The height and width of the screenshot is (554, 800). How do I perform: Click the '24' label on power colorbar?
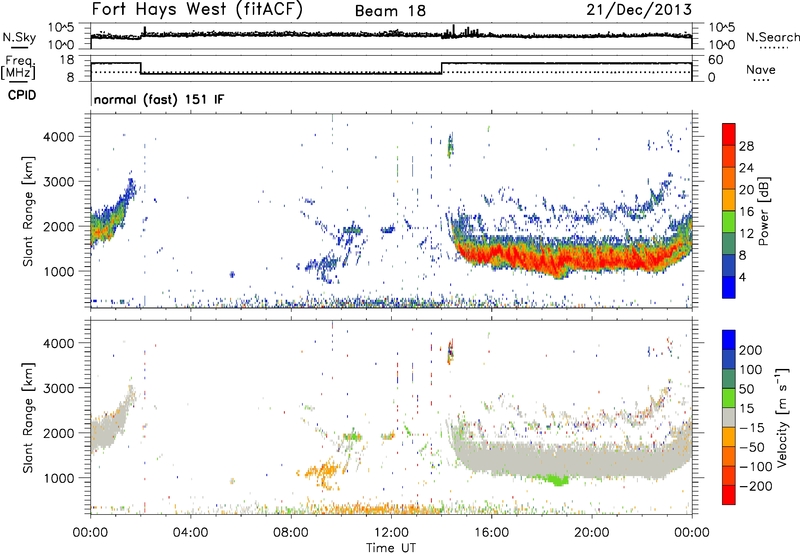(x=746, y=168)
